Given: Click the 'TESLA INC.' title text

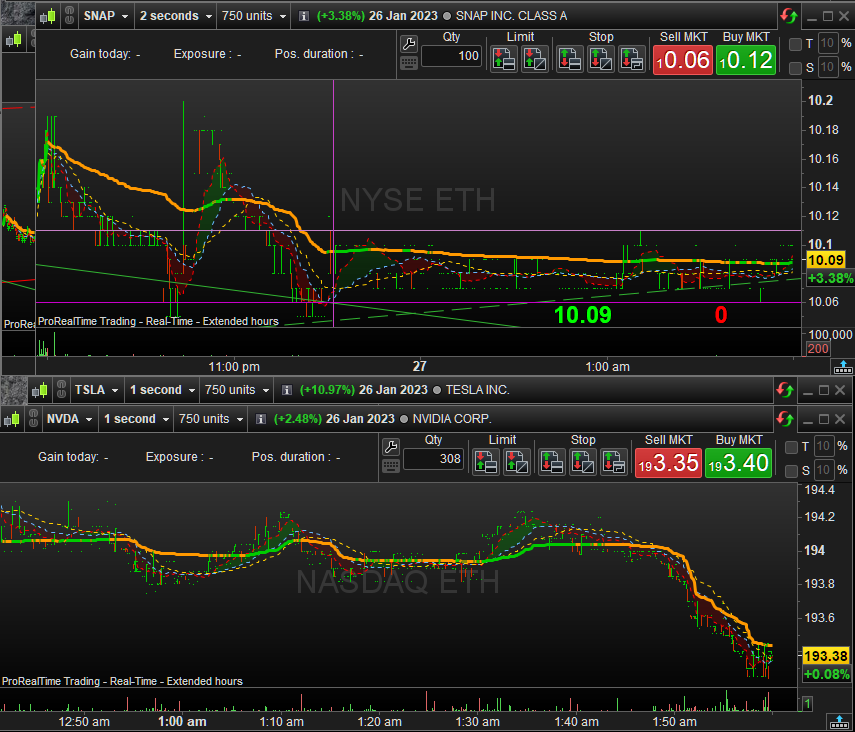Looking at the screenshot, I should click(477, 390).
